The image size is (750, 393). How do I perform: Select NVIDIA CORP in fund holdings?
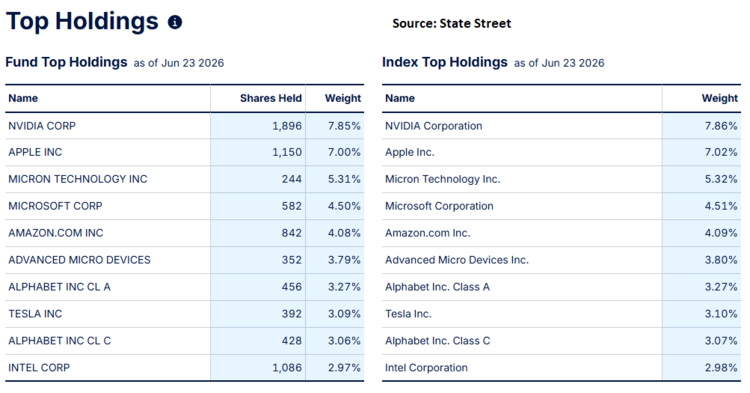coord(42,126)
